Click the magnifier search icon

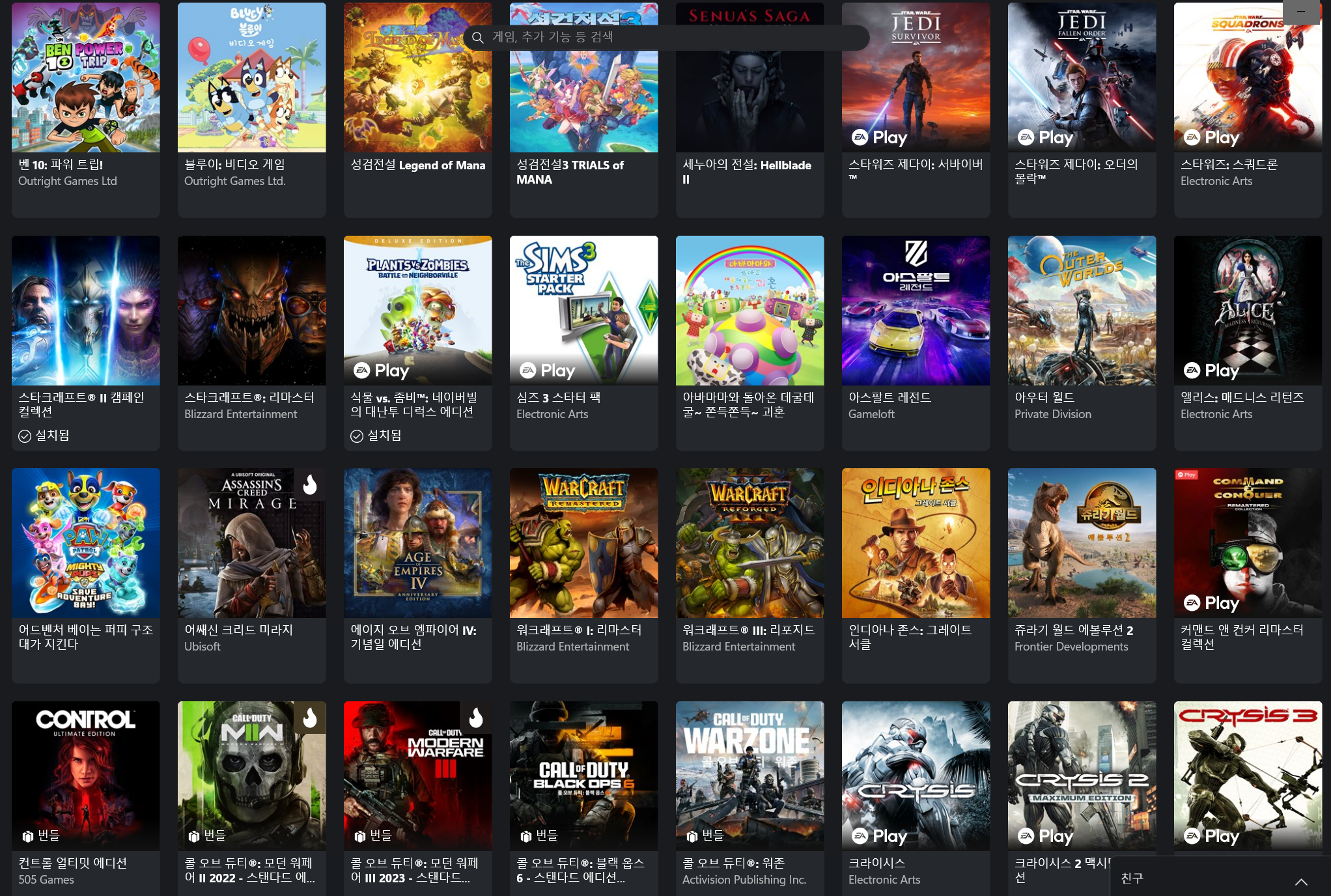478,38
